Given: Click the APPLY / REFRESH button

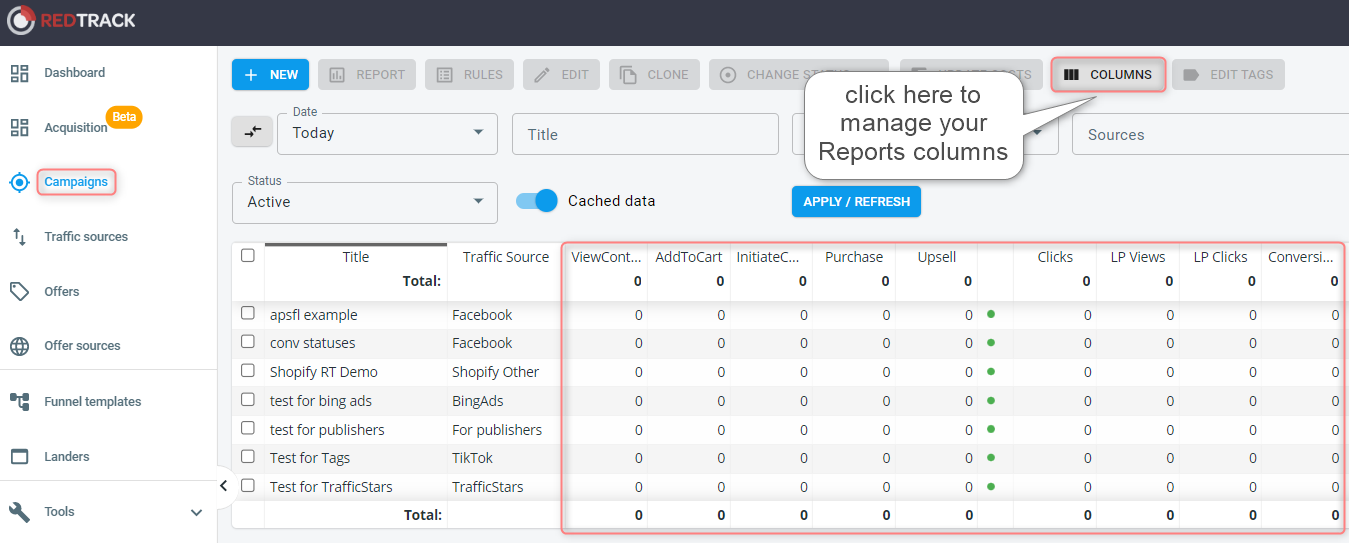Looking at the screenshot, I should pyautogui.click(x=856, y=201).
